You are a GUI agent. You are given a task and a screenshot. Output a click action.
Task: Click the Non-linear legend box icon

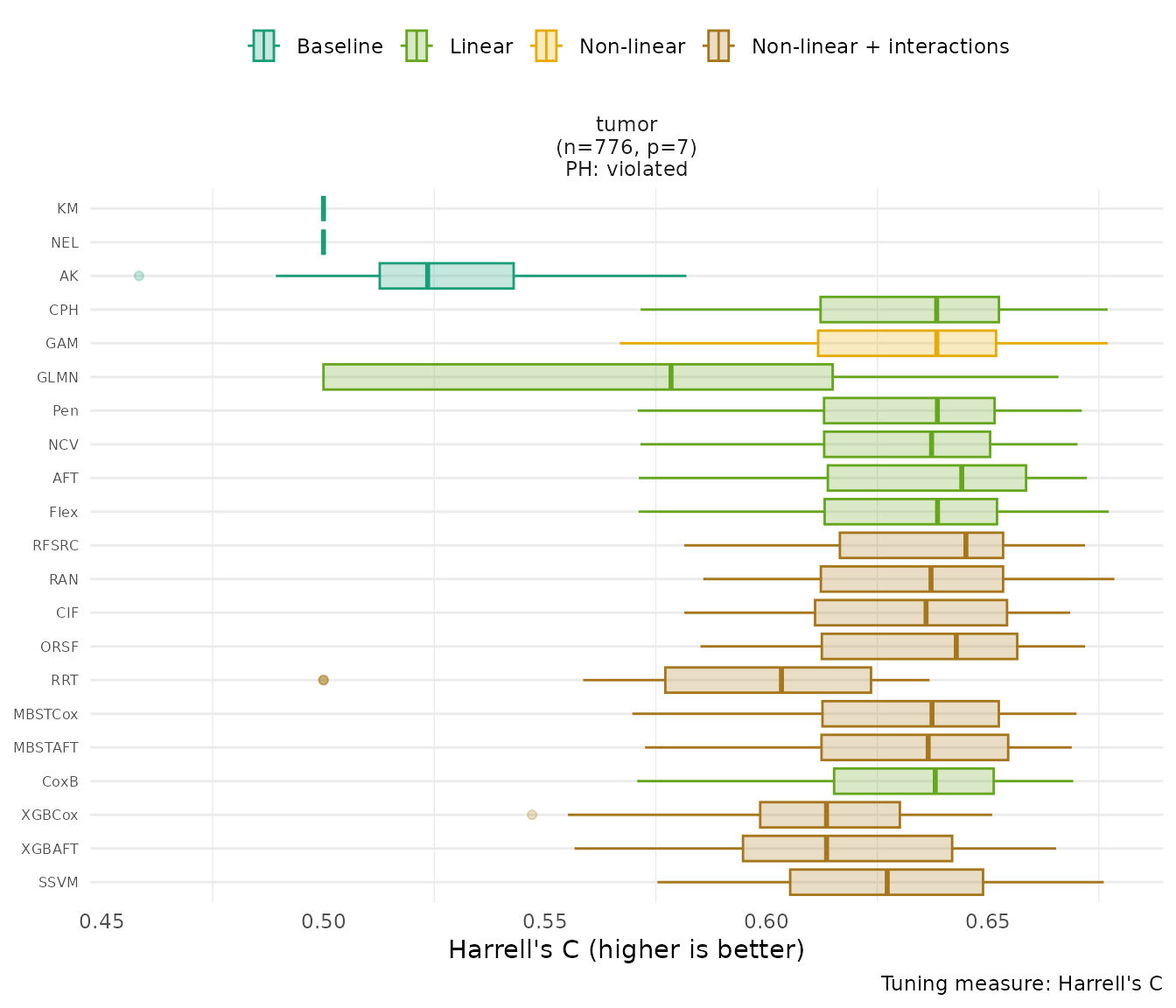pos(546,46)
